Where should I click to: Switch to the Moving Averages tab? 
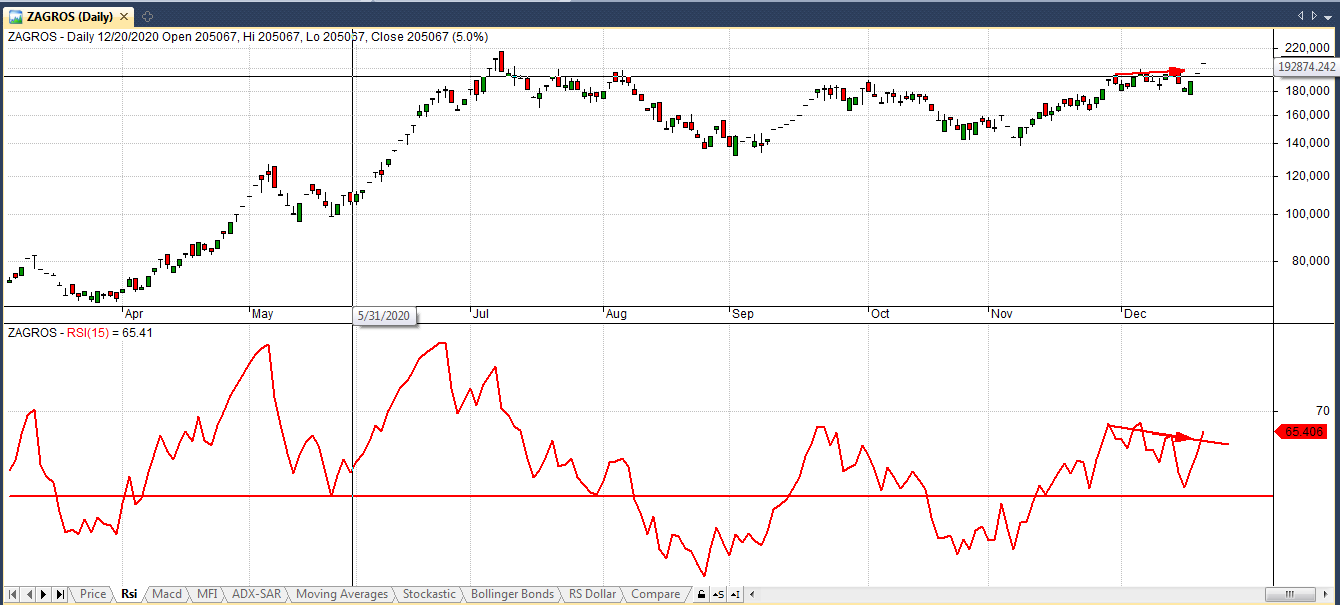pos(341,594)
